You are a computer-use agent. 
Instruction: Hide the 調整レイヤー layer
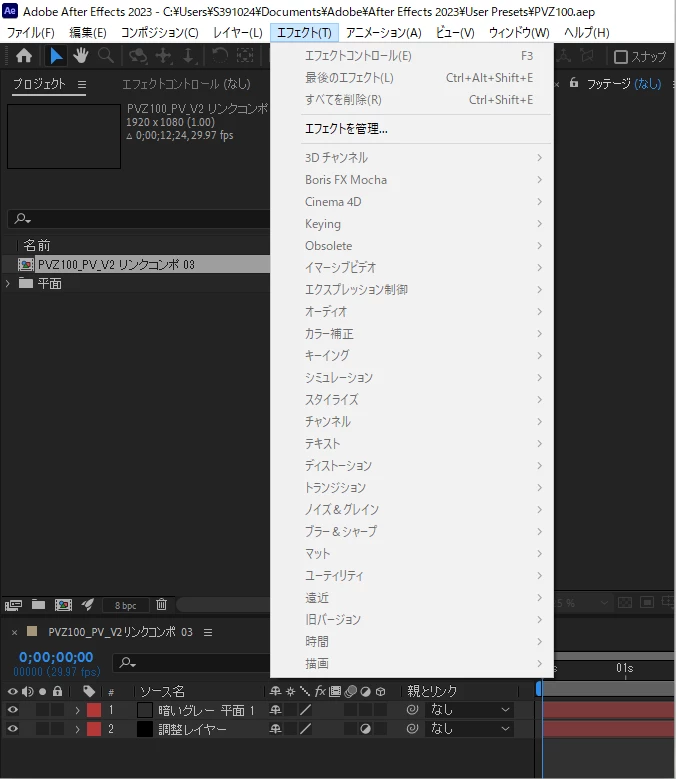point(12,729)
